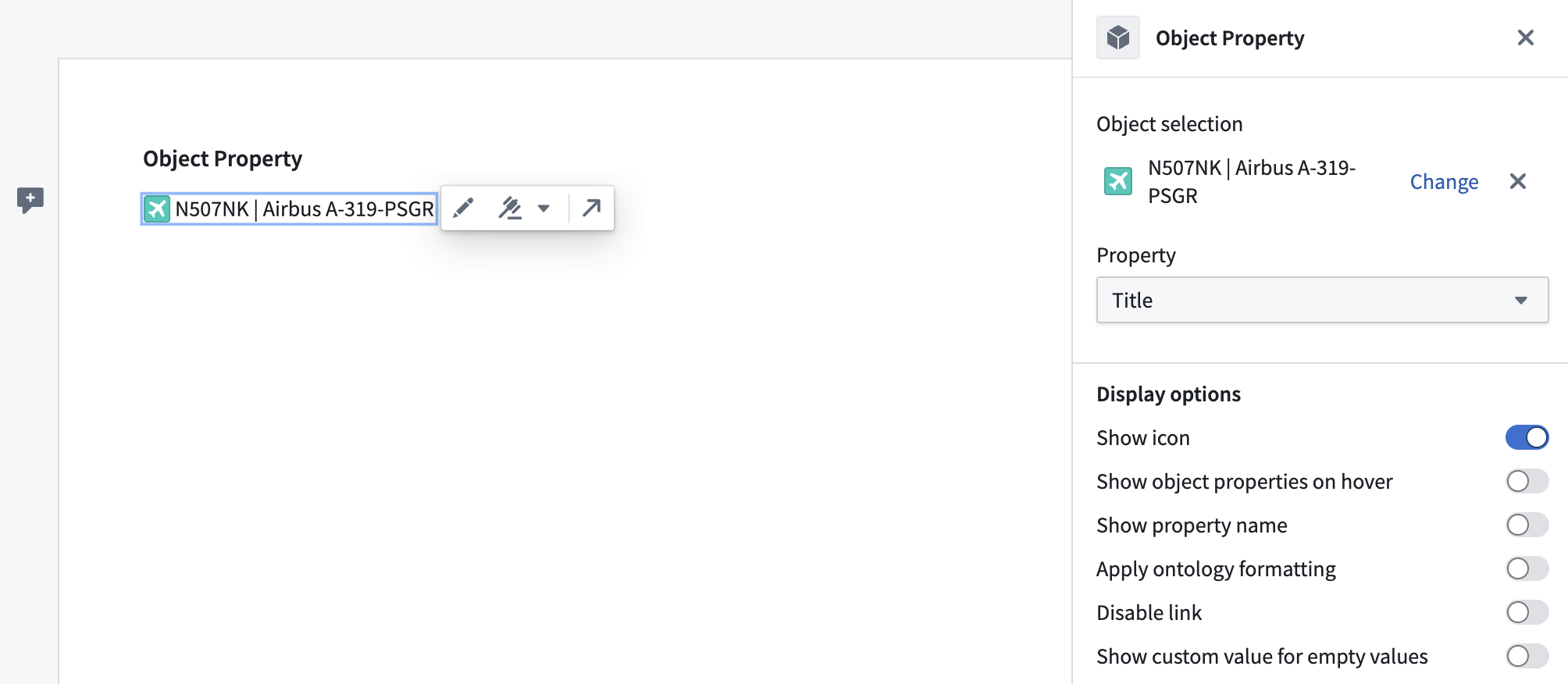Click the add comment icon on left margin
Viewport: 1568px width, 684px height.
pos(30,201)
